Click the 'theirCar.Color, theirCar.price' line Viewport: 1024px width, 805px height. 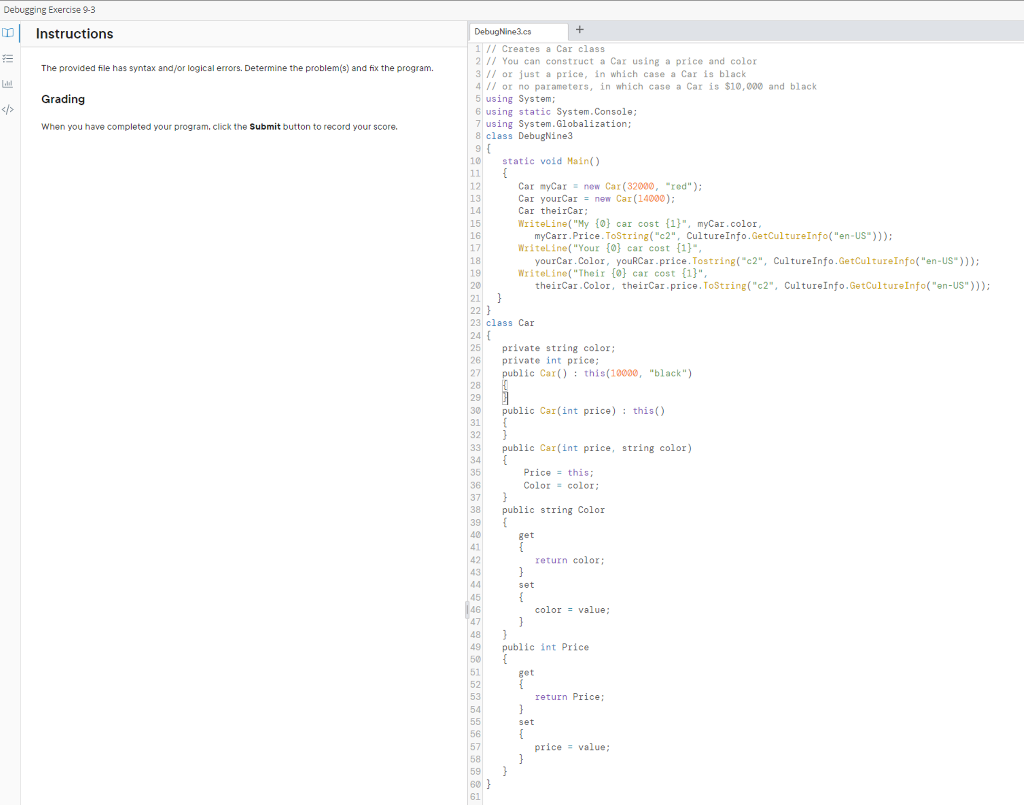tap(762, 286)
